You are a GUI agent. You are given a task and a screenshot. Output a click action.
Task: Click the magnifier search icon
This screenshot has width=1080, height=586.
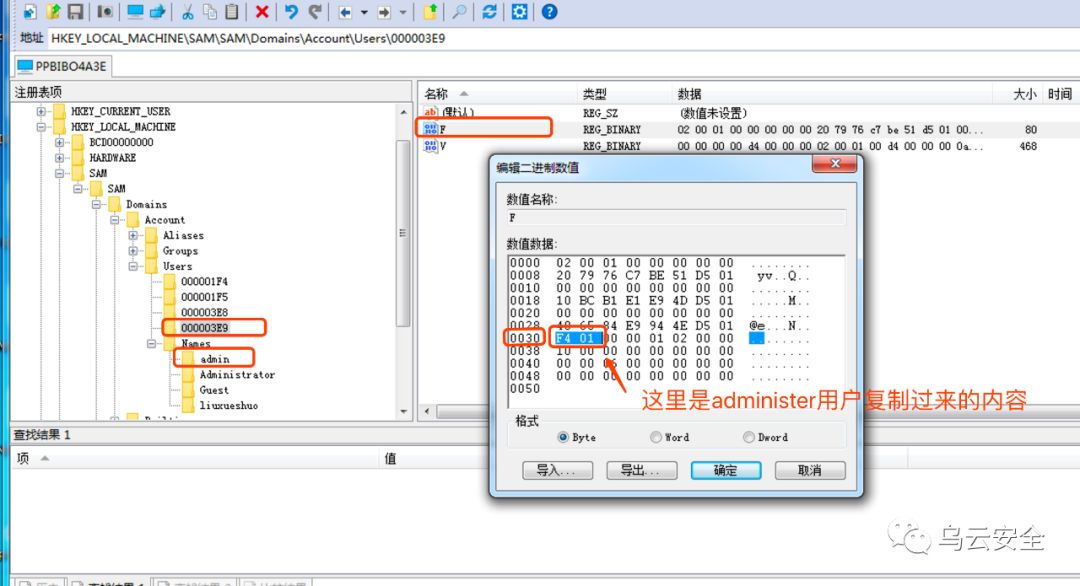coord(459,12)
